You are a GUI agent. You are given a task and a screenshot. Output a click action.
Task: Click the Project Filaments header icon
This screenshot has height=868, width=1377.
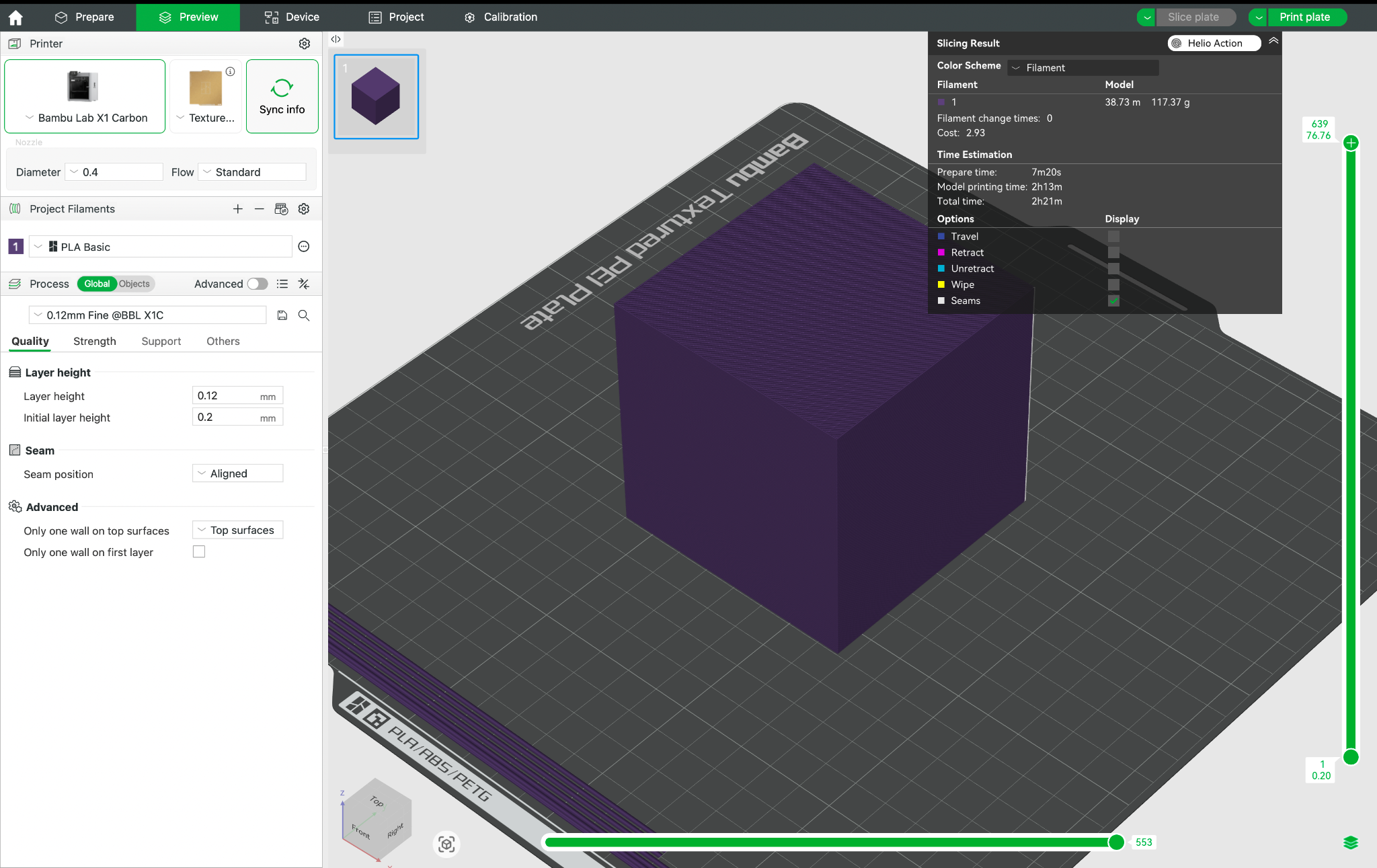15,209
